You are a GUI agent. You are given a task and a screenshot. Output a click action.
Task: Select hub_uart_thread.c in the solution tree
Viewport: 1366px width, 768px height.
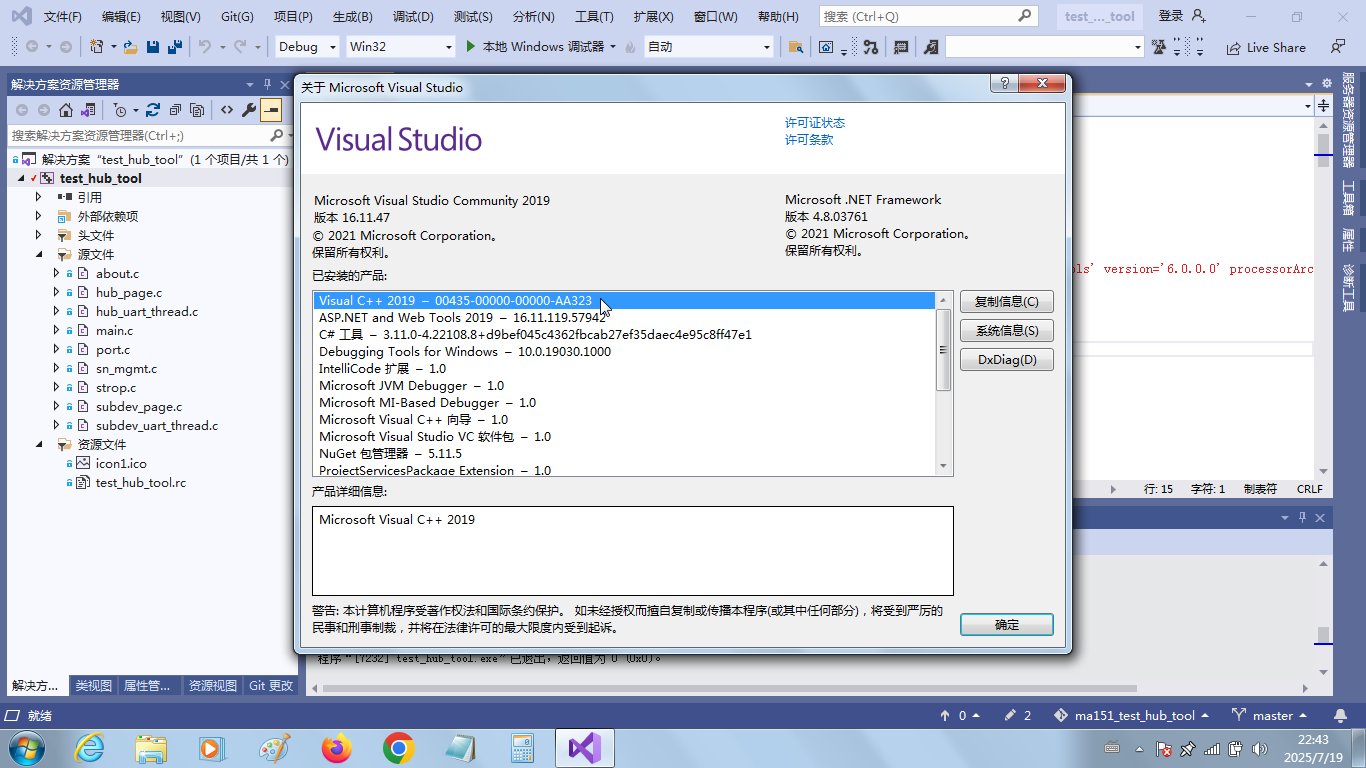click(147, 311)
